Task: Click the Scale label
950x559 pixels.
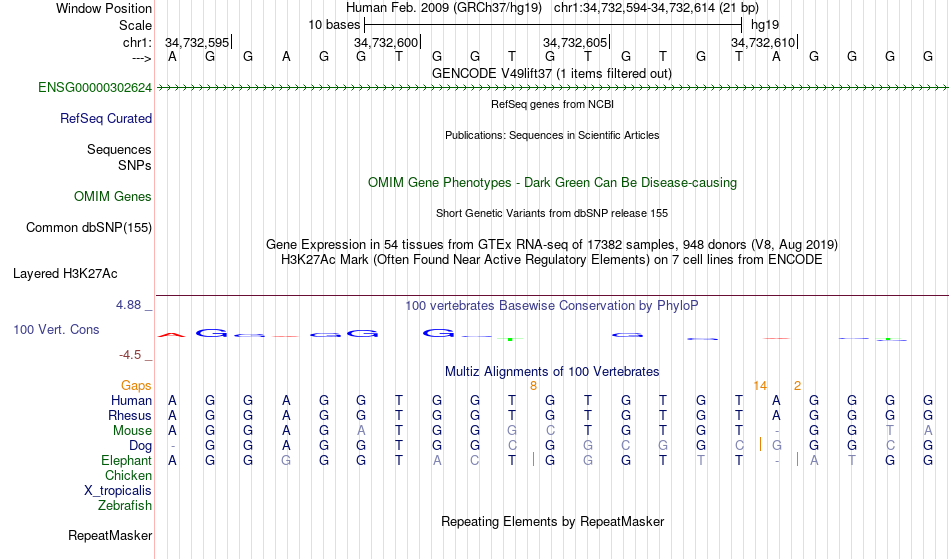Action: pyautogui.click(x=136, y=25)
